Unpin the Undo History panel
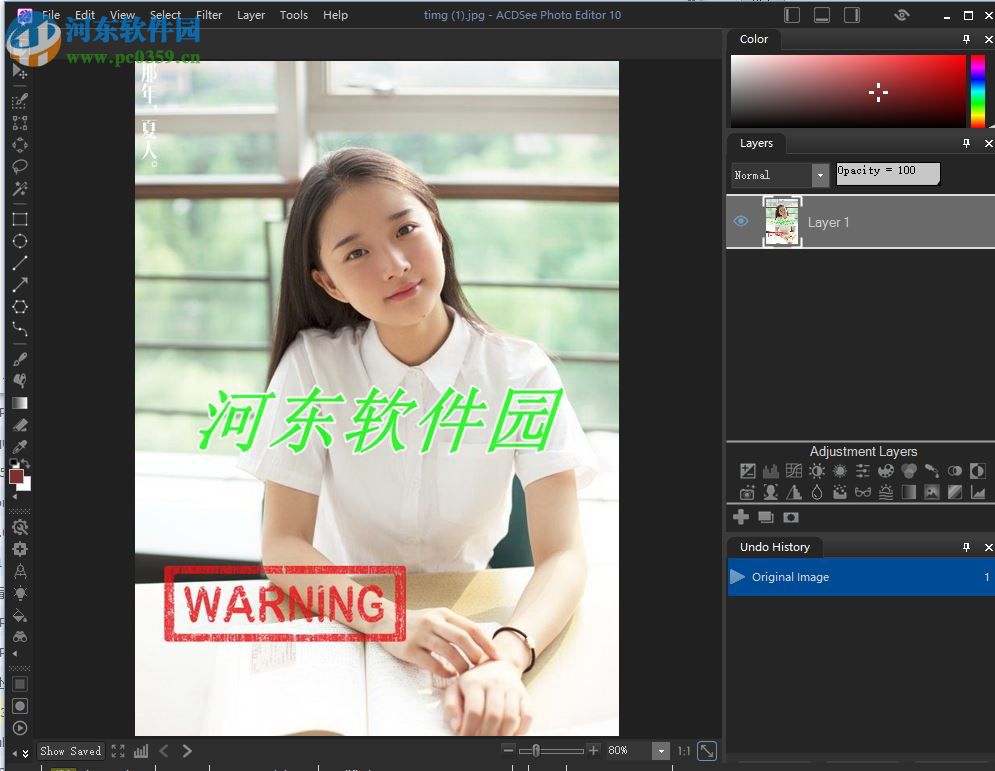Viewport: 995px width, 771px height. click(x=966, y=547)
